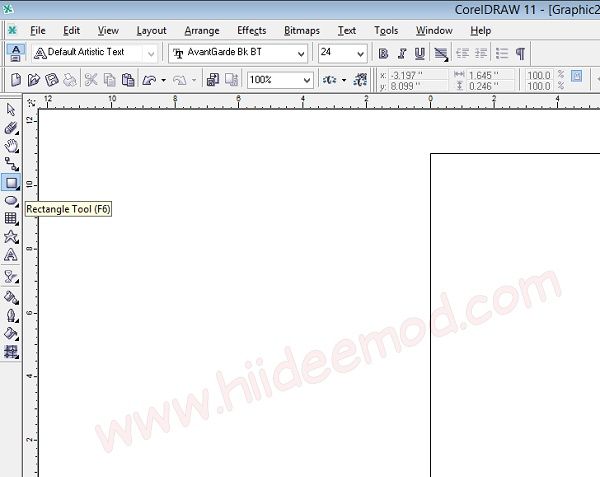
Task: Toggle the proportional scale lock
Action: pos(576,76)
